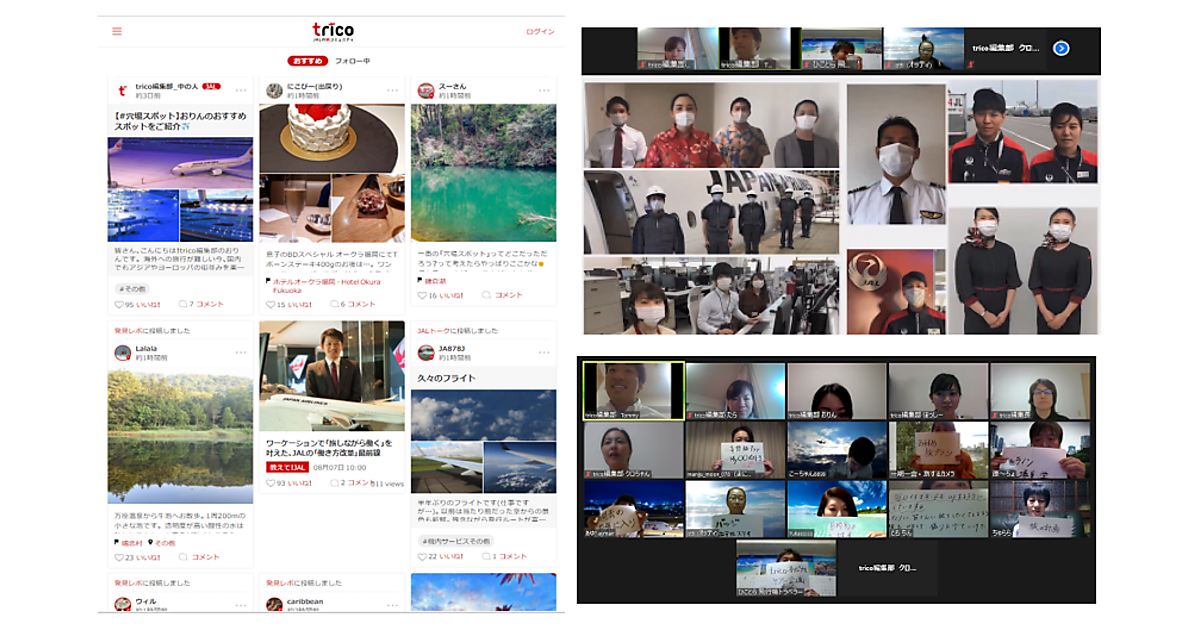Screen dimensions: 1200x630
Task: Open the にこぴー(出戻り) user avatar
Action: (274, 90)
